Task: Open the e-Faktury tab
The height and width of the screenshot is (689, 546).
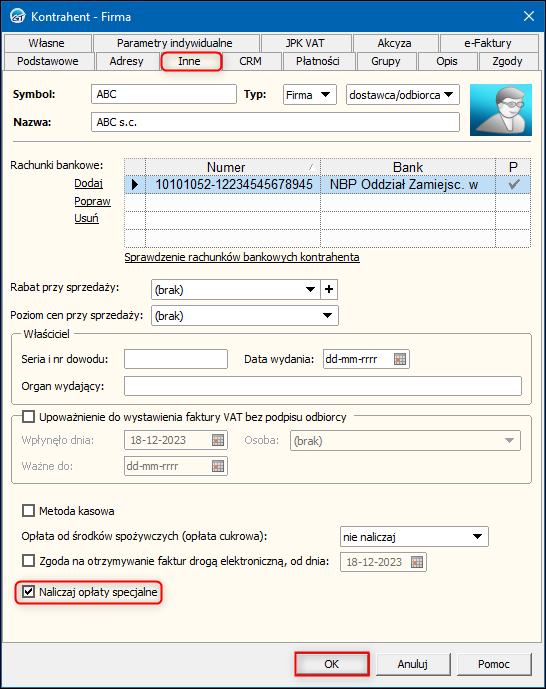Action: tap(488, 43)
